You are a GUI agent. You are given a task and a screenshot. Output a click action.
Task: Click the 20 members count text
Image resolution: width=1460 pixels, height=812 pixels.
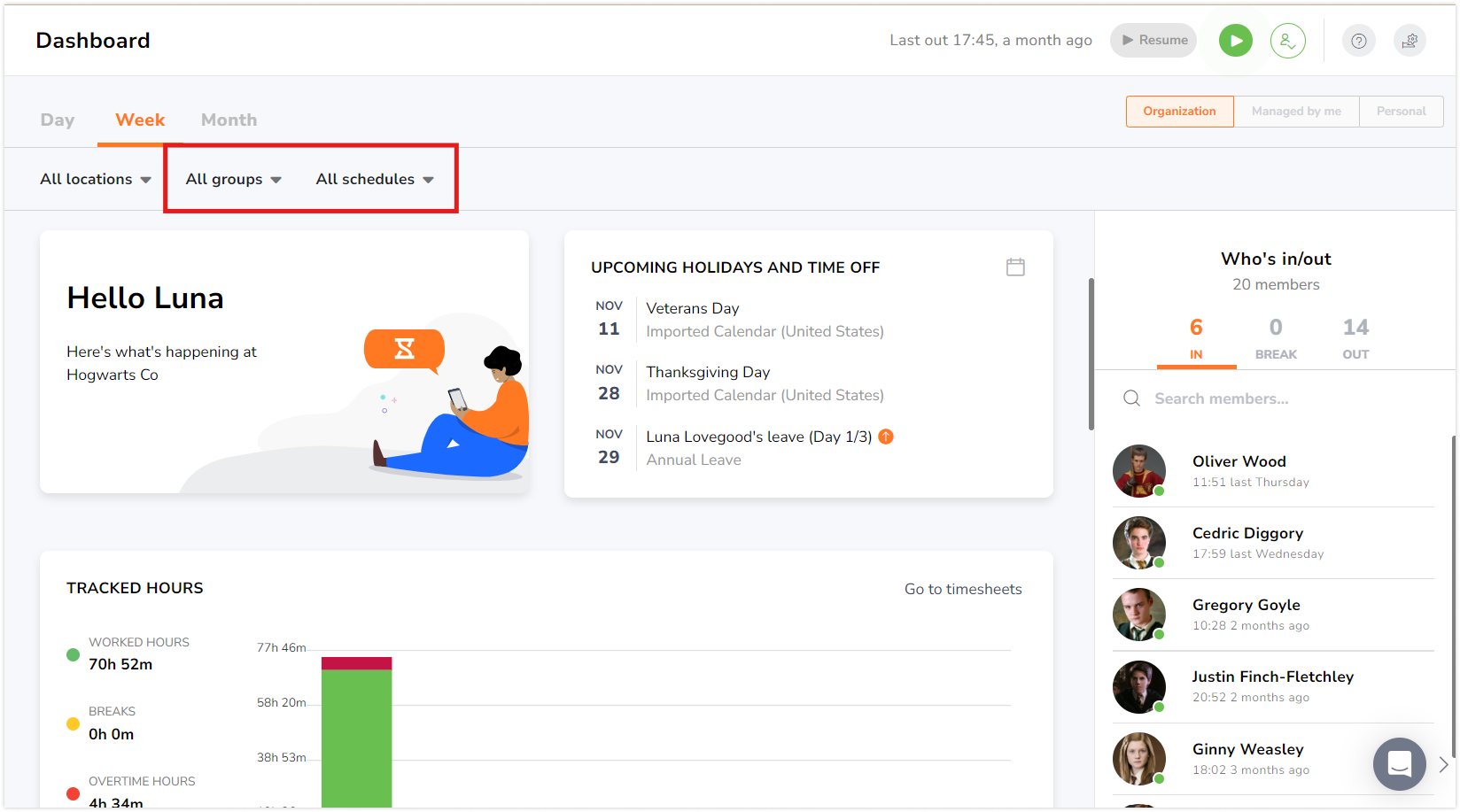coord(1276,284)
